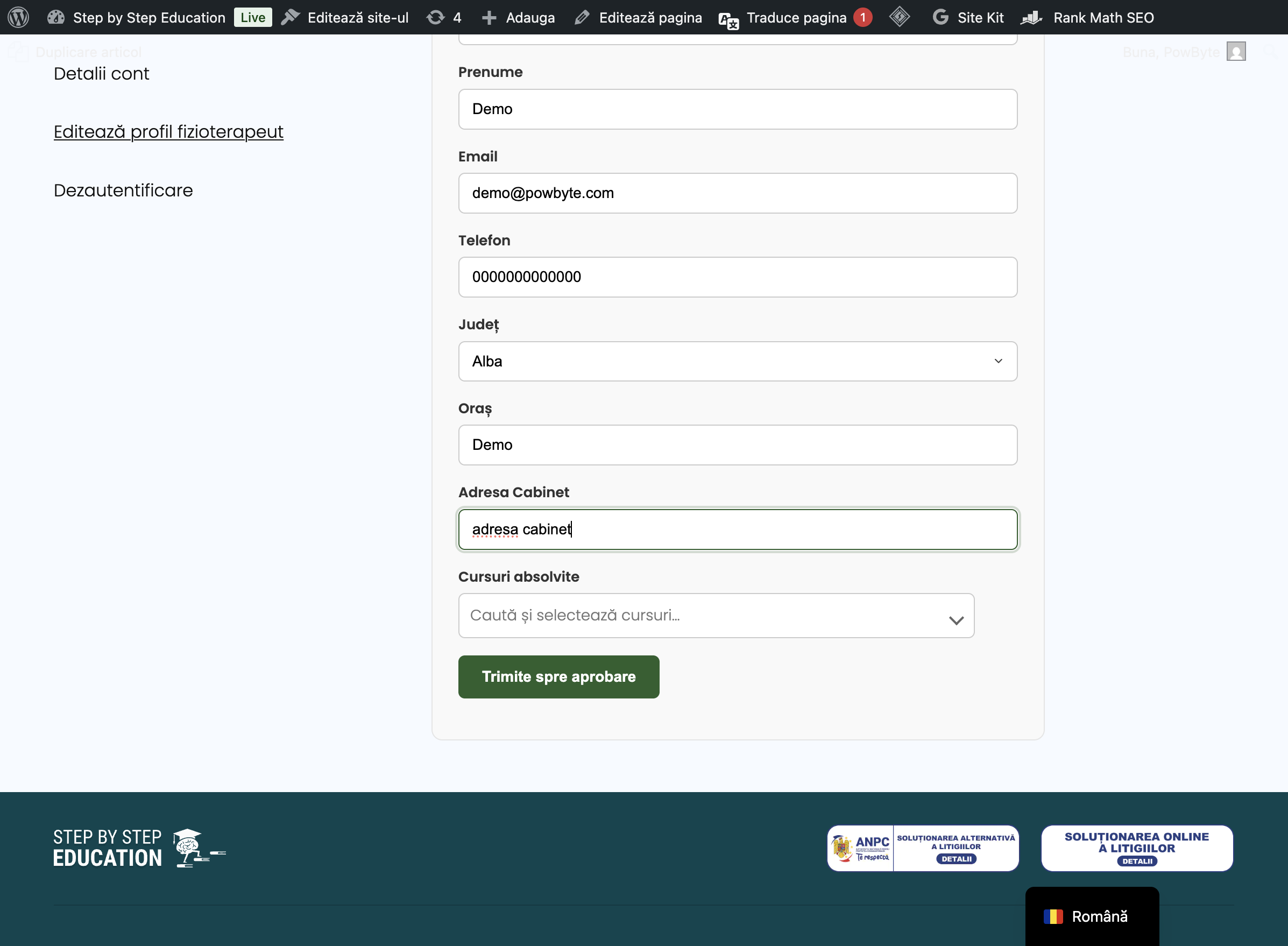Open the ANPC alternative dispute banner
Screen dimensions: 1288x946
923,848
